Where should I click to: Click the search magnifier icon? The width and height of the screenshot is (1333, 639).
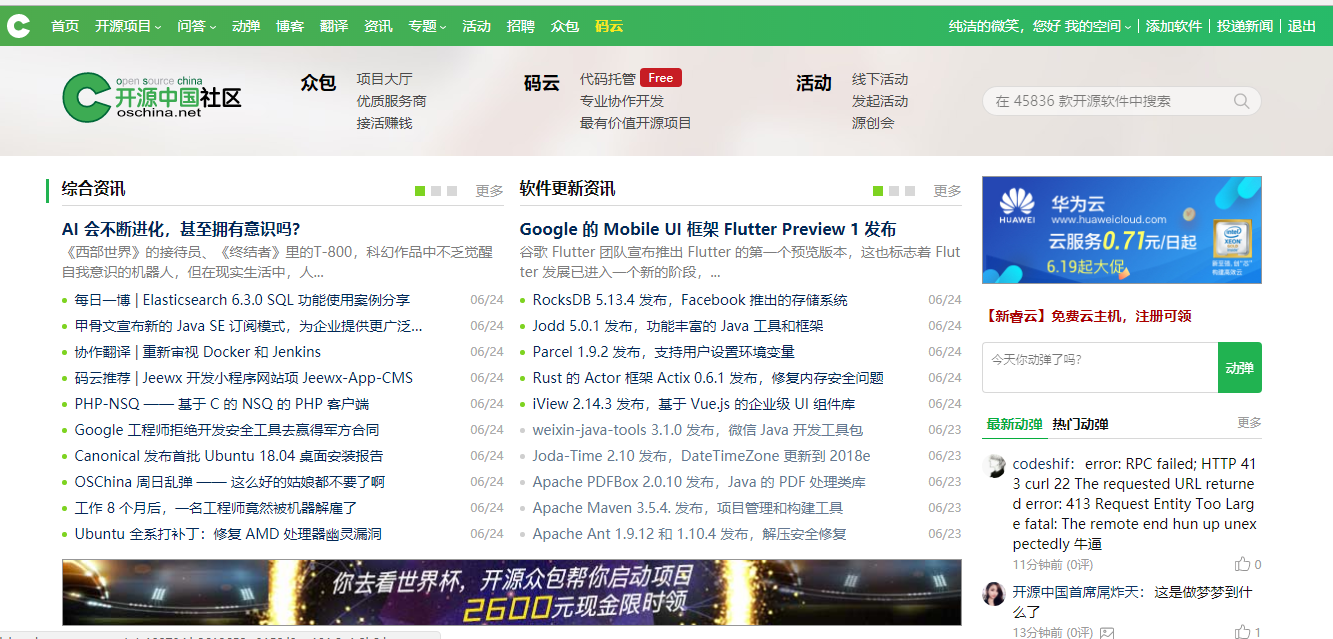point(1241,101)
